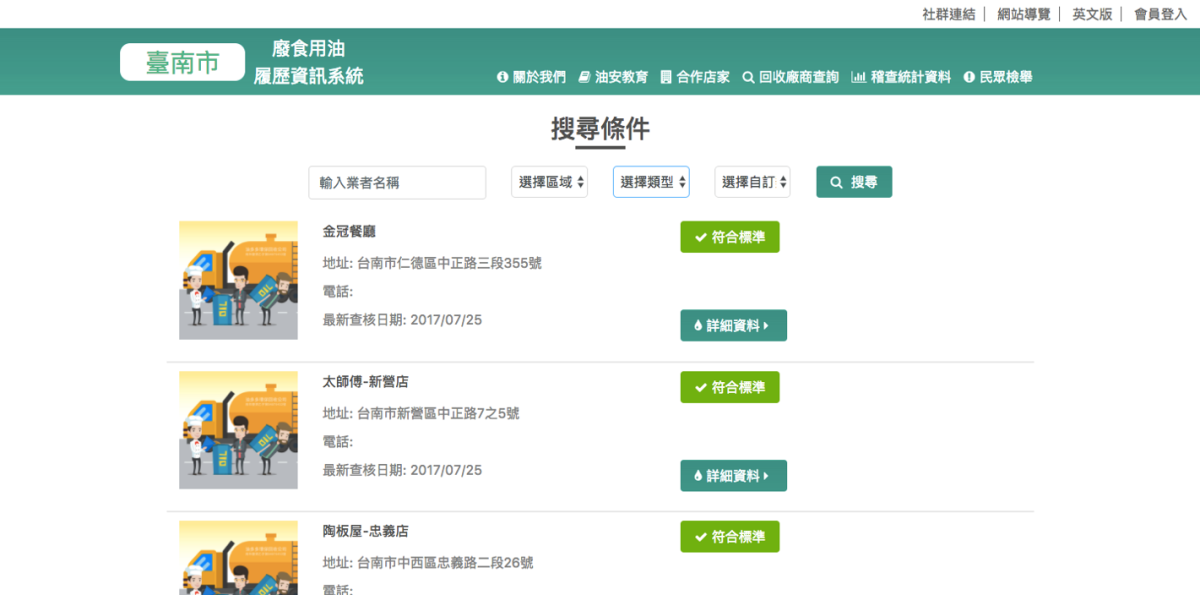Screen dimensions: 1200x595
Task: Click the 合作店家 building icon
Action: click(x=666, y=77)
